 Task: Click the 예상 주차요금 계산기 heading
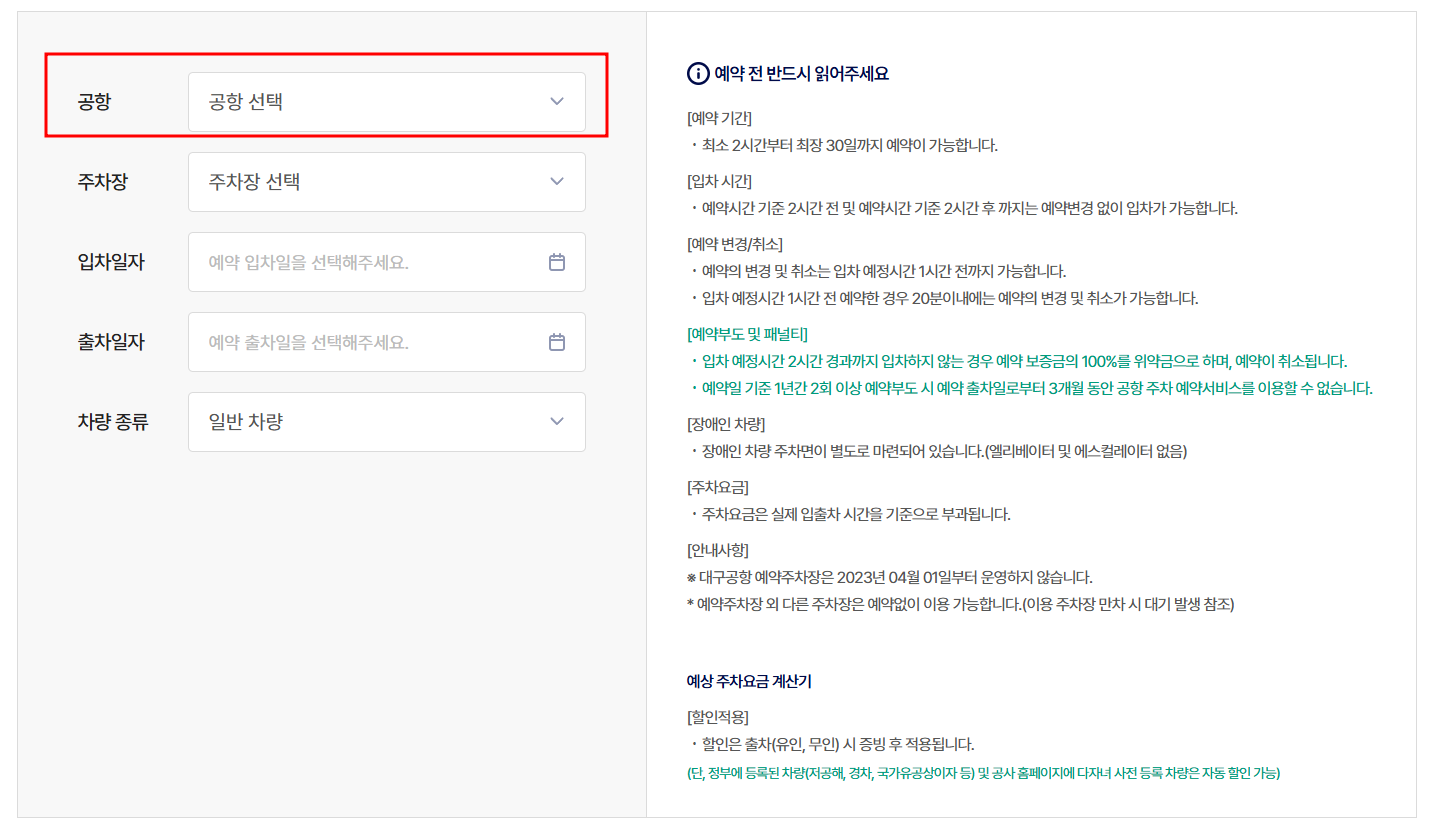(749, 682)
